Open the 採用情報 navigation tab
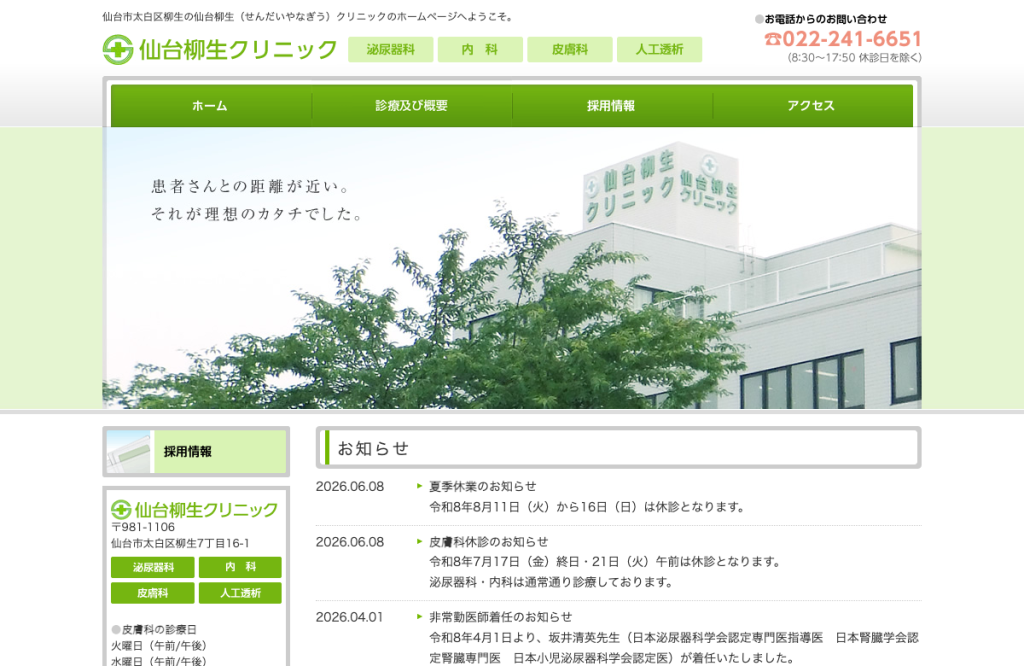 coord(612,106)
